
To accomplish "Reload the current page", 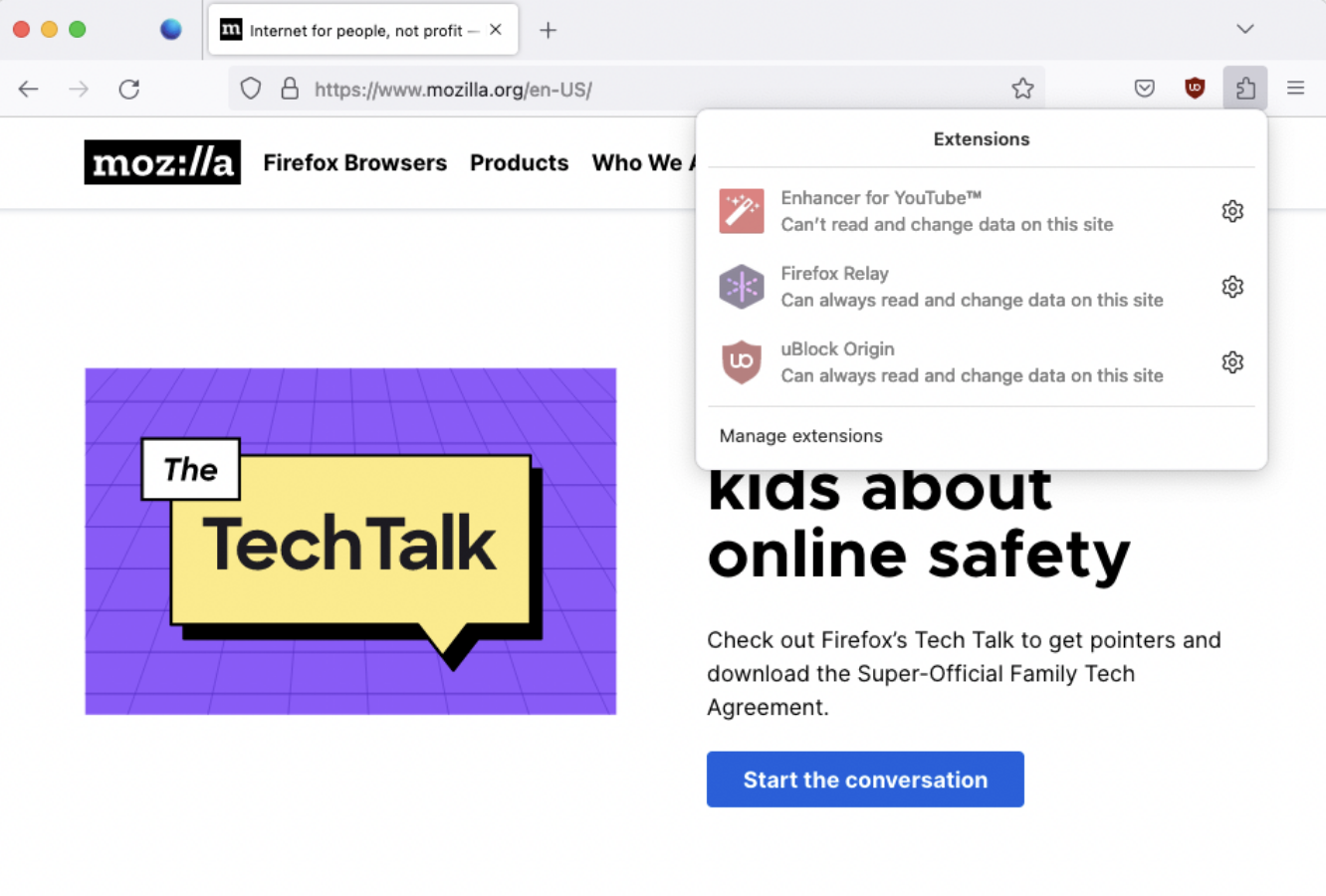I will (x=129, y=90).
